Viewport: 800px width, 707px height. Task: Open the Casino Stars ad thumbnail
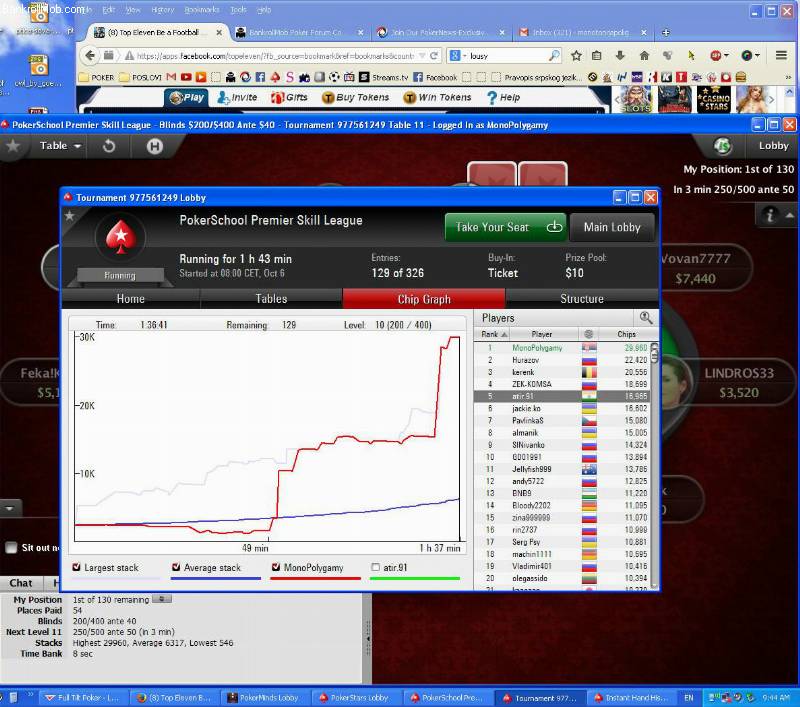point(714,99)
